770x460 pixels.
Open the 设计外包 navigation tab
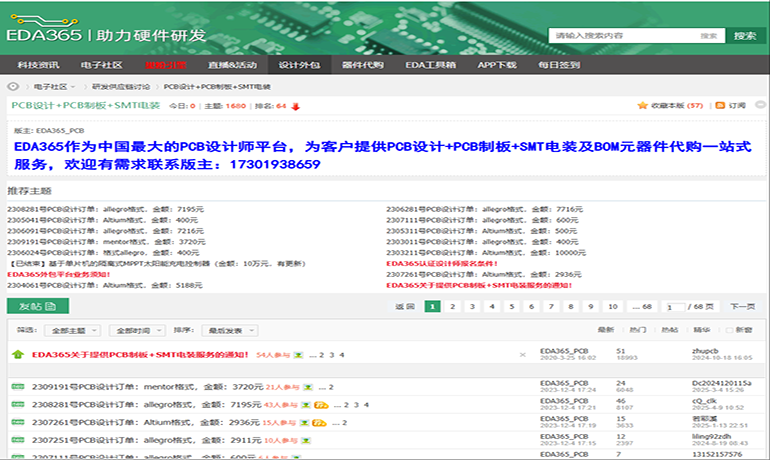tap(299, 65)
